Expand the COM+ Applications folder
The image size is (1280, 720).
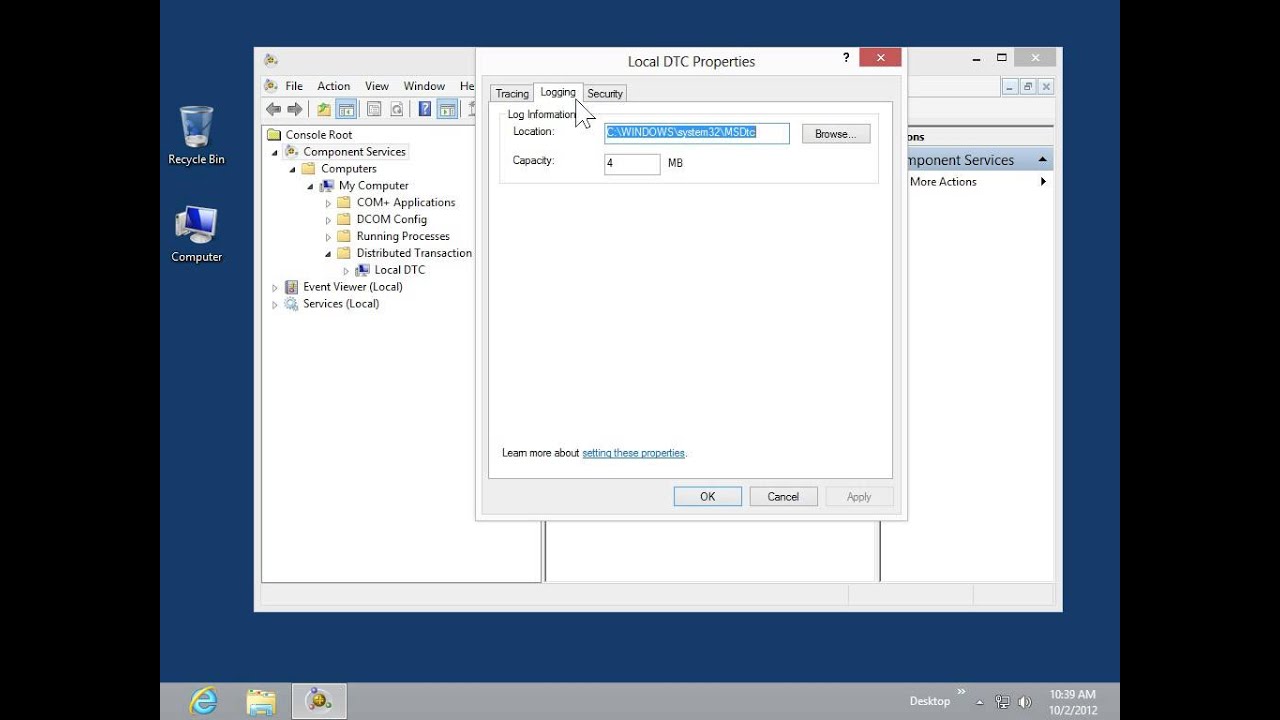[x=328, y=203]
